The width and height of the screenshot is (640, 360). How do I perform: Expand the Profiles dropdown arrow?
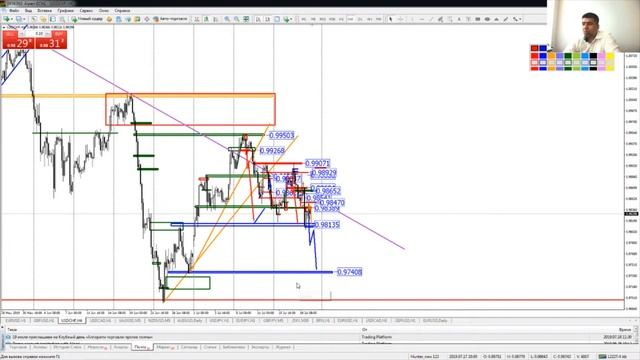(24, 19)
